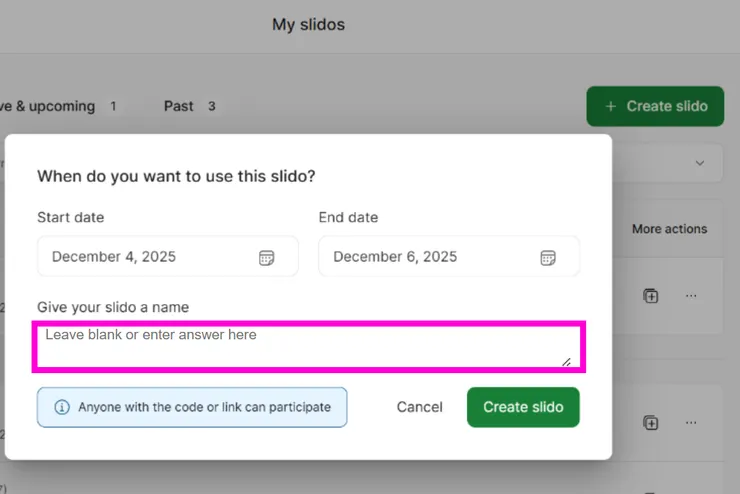
Task: Open the second row's three-dot menu
Action: pyautogui.click(x=691, y=423)
